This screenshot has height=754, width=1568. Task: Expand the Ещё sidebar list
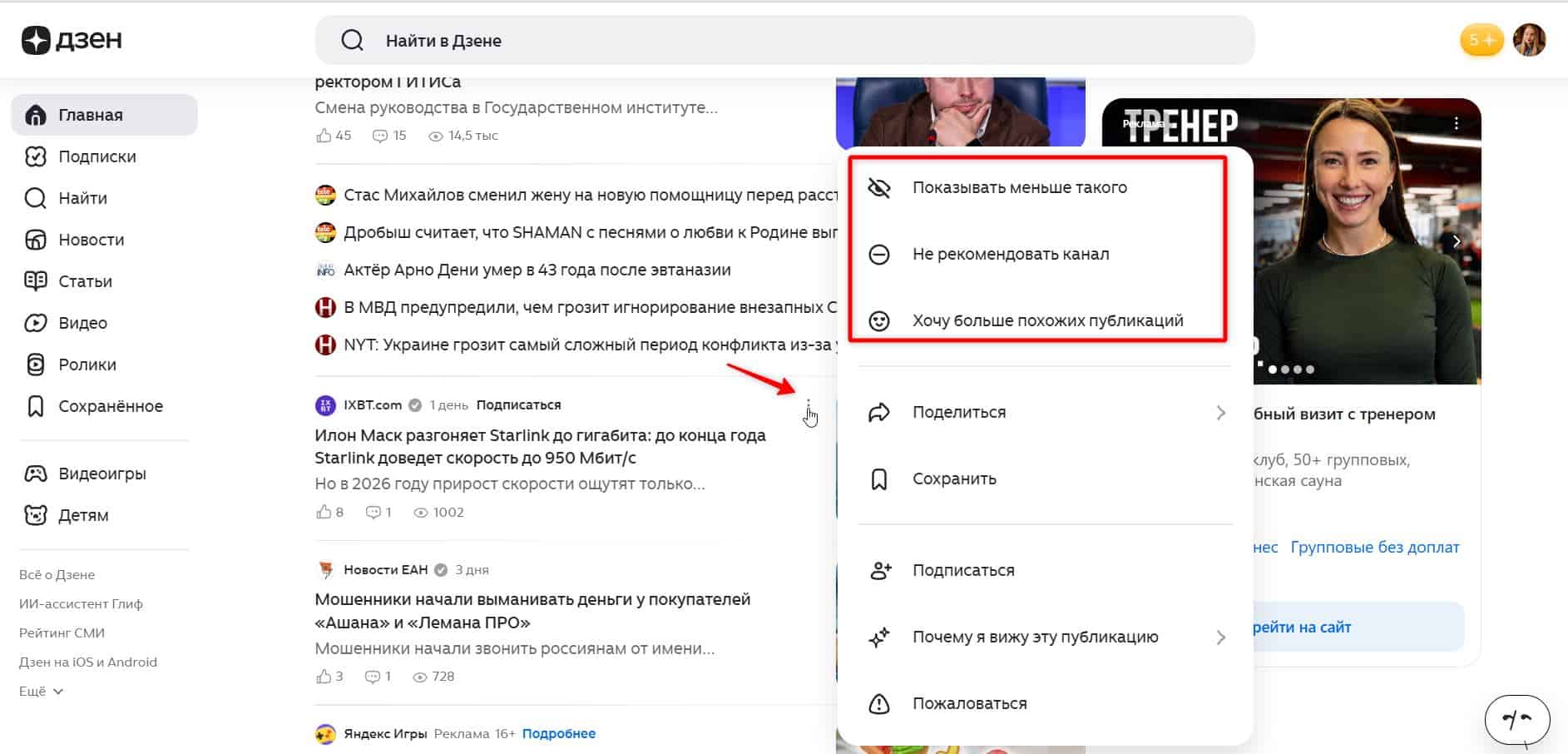coord(42,691)
